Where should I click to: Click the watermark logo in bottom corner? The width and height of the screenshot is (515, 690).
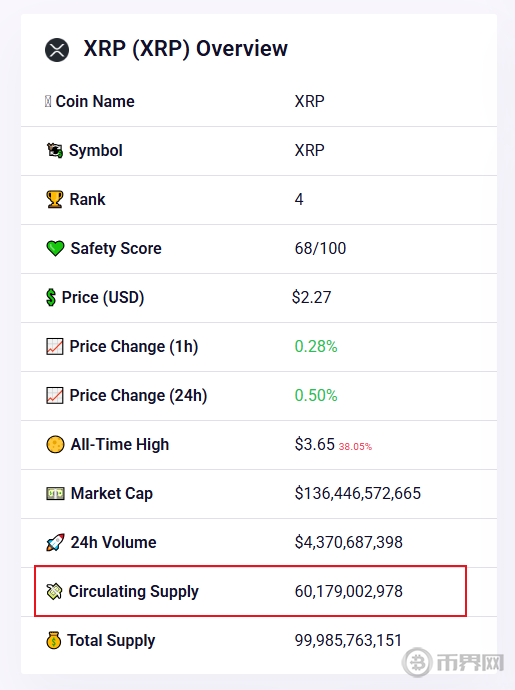point(453,662)
